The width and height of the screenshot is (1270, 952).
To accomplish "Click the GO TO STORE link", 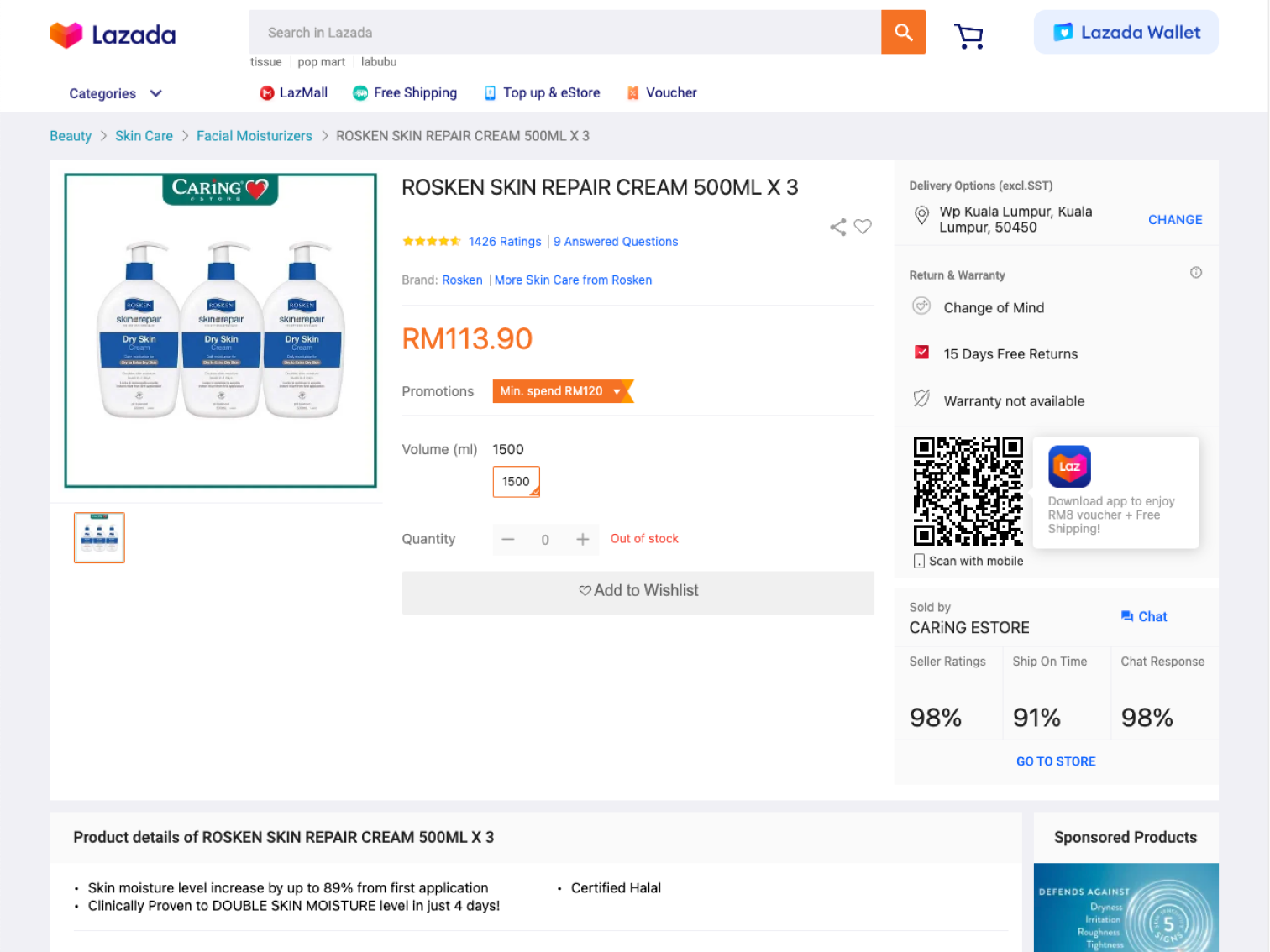I will tap(1056, 761).
